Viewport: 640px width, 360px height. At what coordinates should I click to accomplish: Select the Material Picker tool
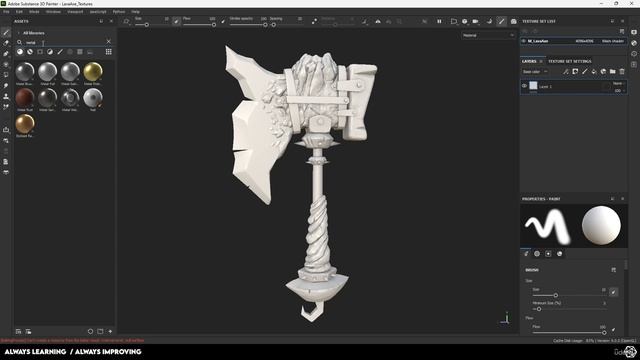click(x=6, y=107)
